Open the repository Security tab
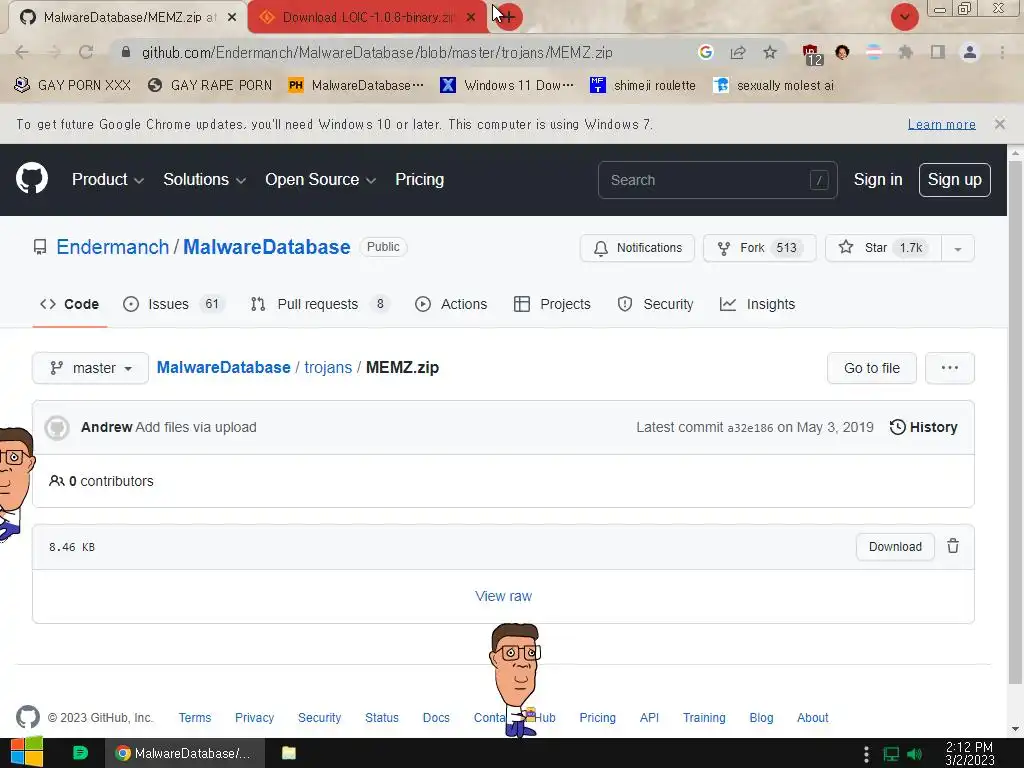 click(655, 304)
